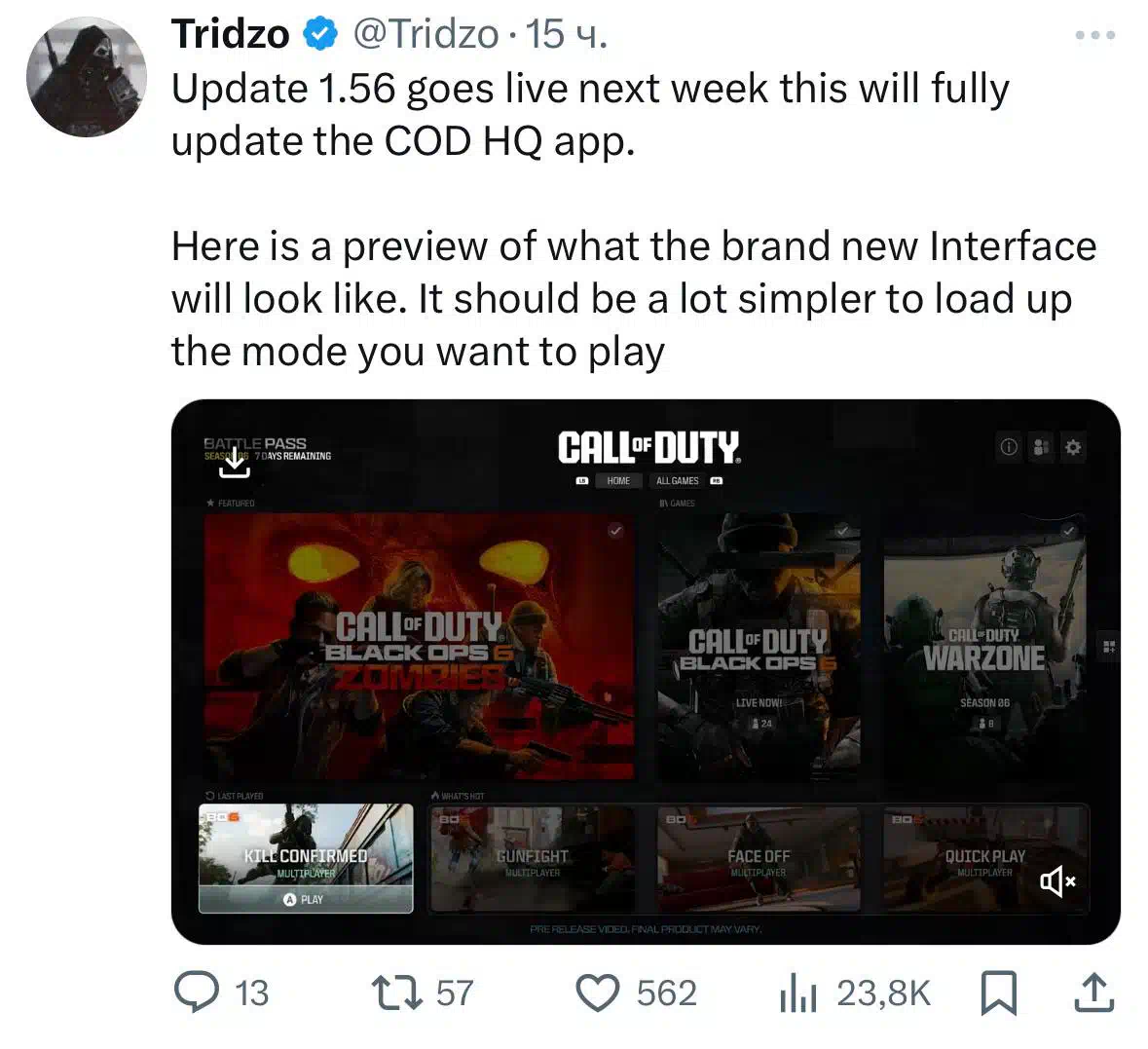Image resolution: width=1148 pixels, height=1049 pixels.
Task: Toggle checkmark on Warzone tile
Action: [x=1069, y=531]
